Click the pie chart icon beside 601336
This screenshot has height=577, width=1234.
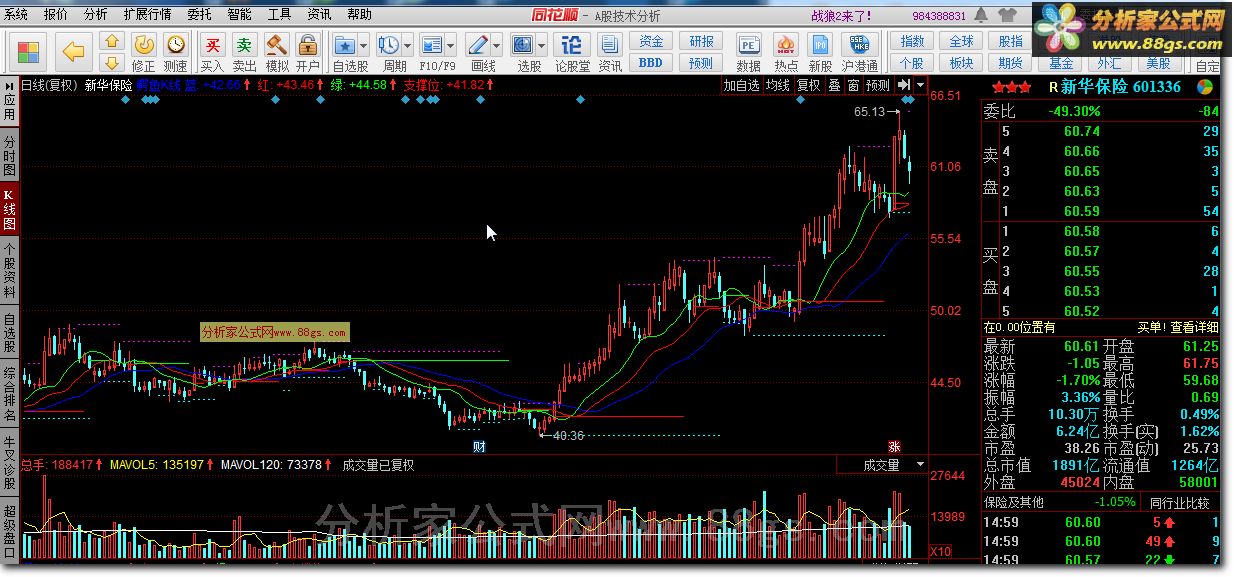[x=1205, y=87]
